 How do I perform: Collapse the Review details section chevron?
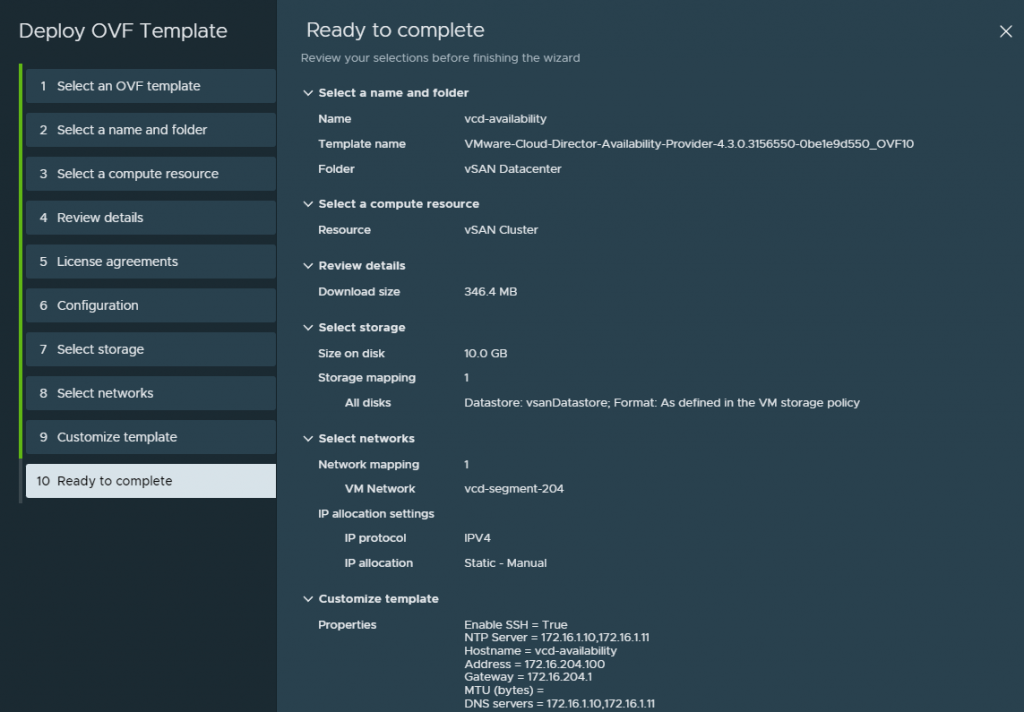tap(308, 266)
